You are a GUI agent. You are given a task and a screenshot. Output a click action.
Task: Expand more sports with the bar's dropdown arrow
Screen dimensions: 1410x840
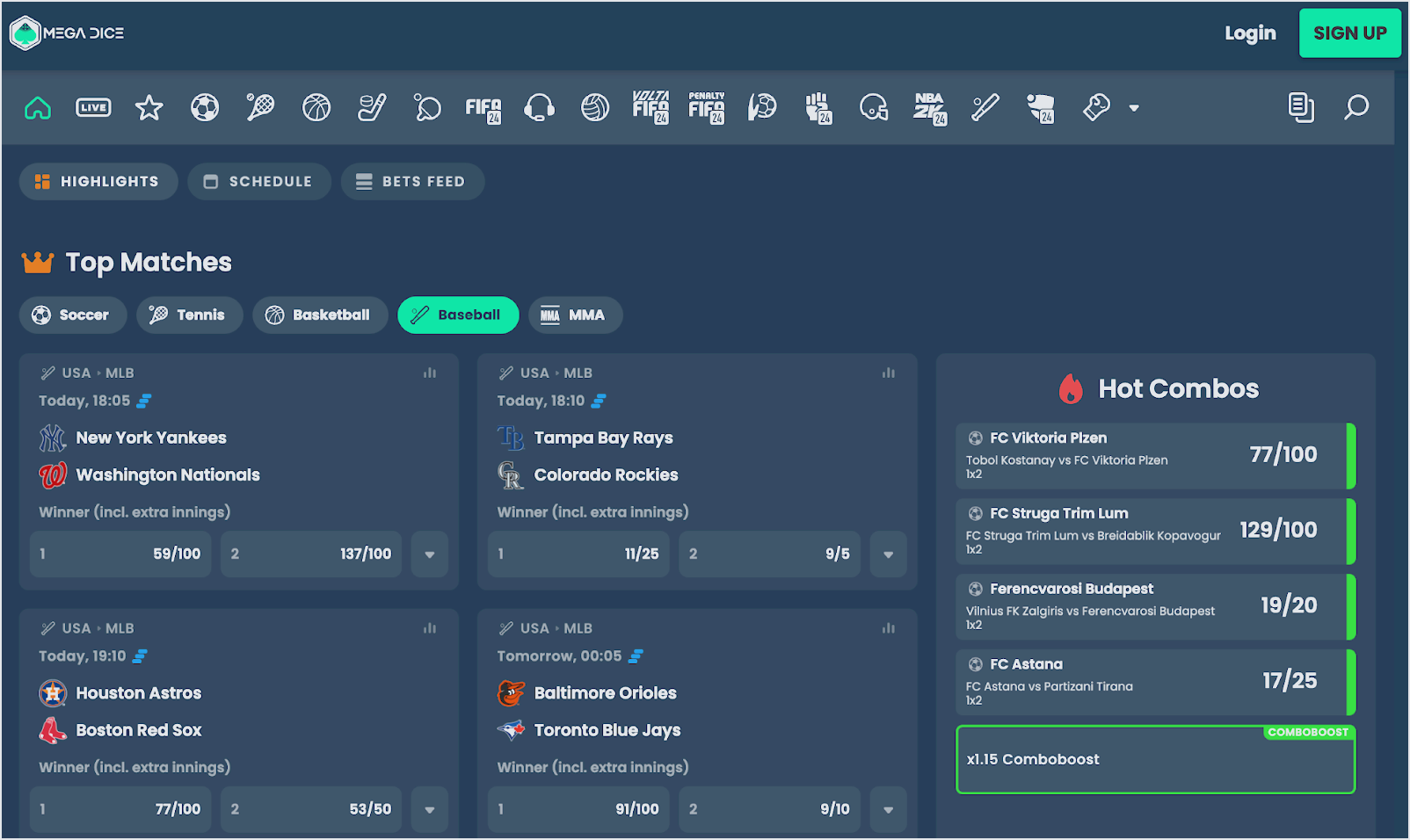1134,108
